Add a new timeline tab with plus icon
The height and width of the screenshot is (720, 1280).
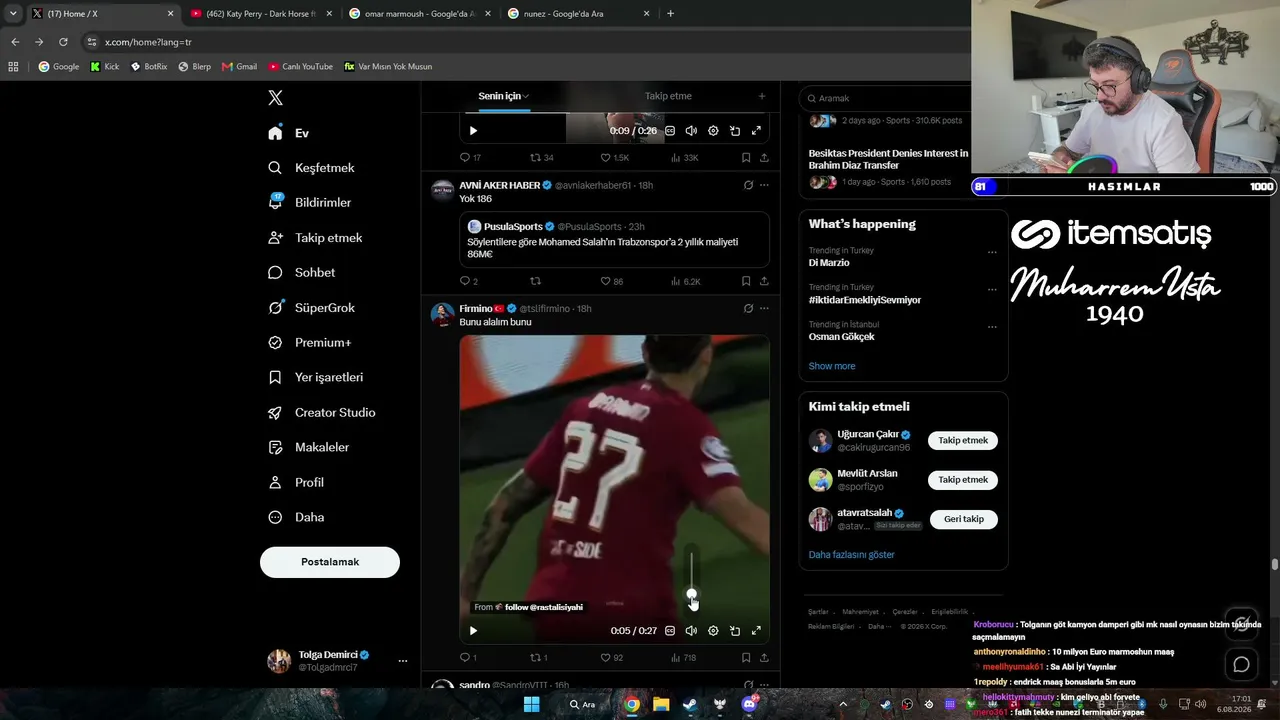click(x=761, y=96)
